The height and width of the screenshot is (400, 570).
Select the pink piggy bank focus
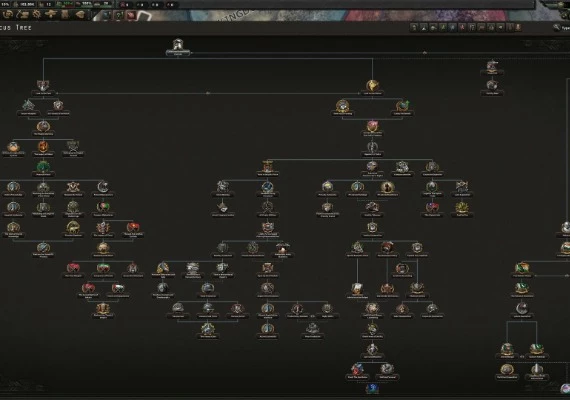pyautogui.click(x=372, y=127)
